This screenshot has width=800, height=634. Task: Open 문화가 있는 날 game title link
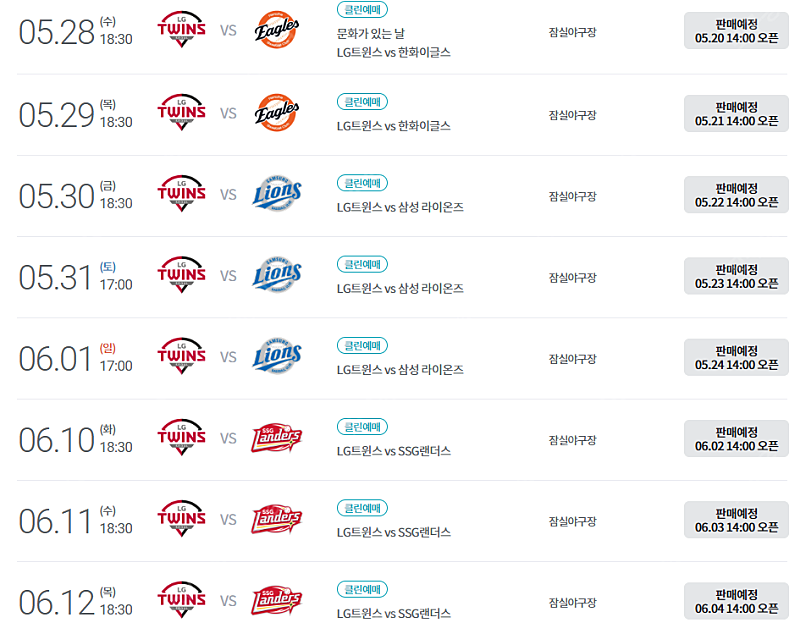(x=370, y=34)
